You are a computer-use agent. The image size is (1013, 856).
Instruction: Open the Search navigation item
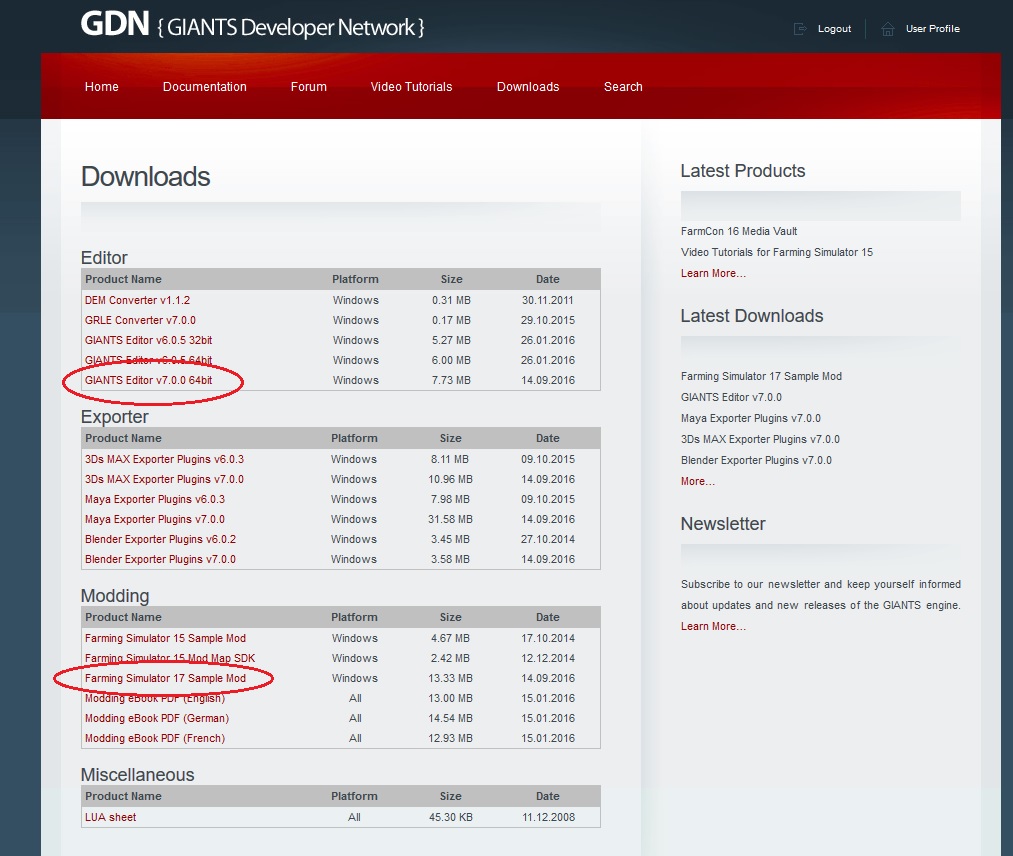tap(623, 87)
